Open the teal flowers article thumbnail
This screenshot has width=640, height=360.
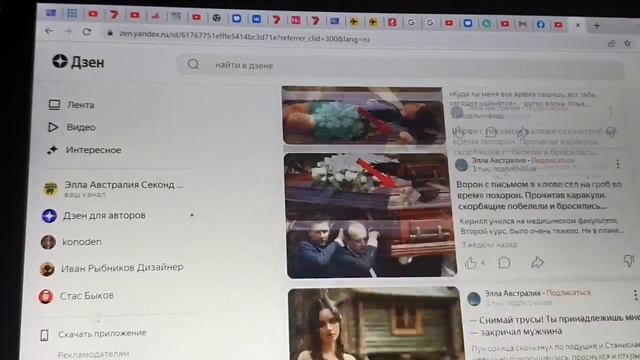point(363,116)
